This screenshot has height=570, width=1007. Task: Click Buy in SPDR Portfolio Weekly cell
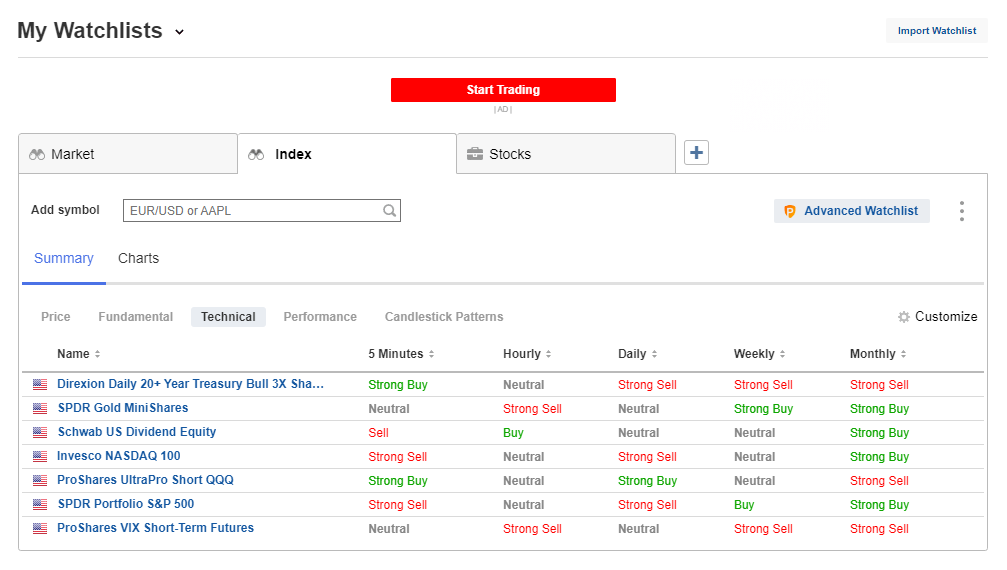tap(744, 505)
